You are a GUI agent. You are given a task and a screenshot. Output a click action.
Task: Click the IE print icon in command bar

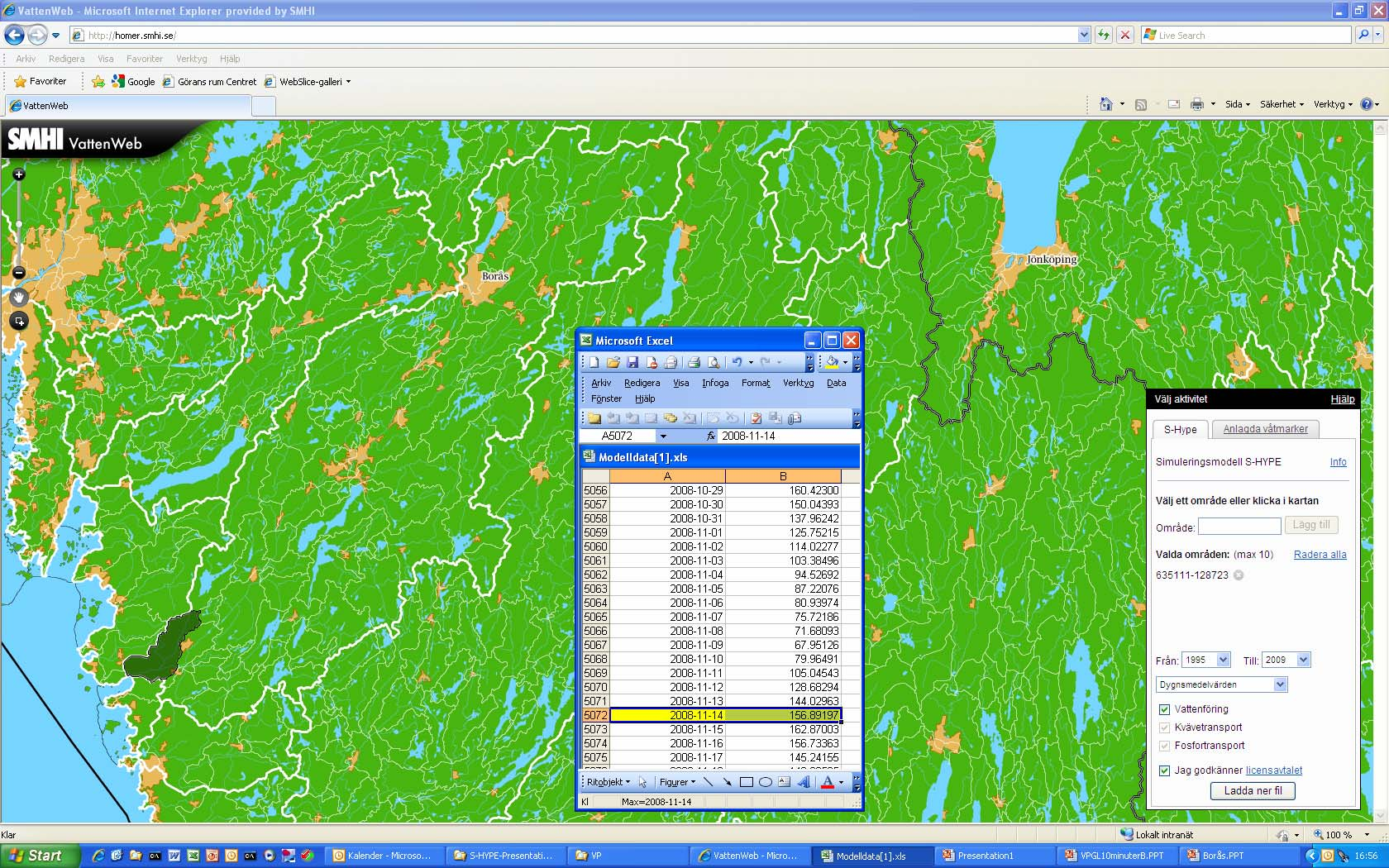point(1196,104)
